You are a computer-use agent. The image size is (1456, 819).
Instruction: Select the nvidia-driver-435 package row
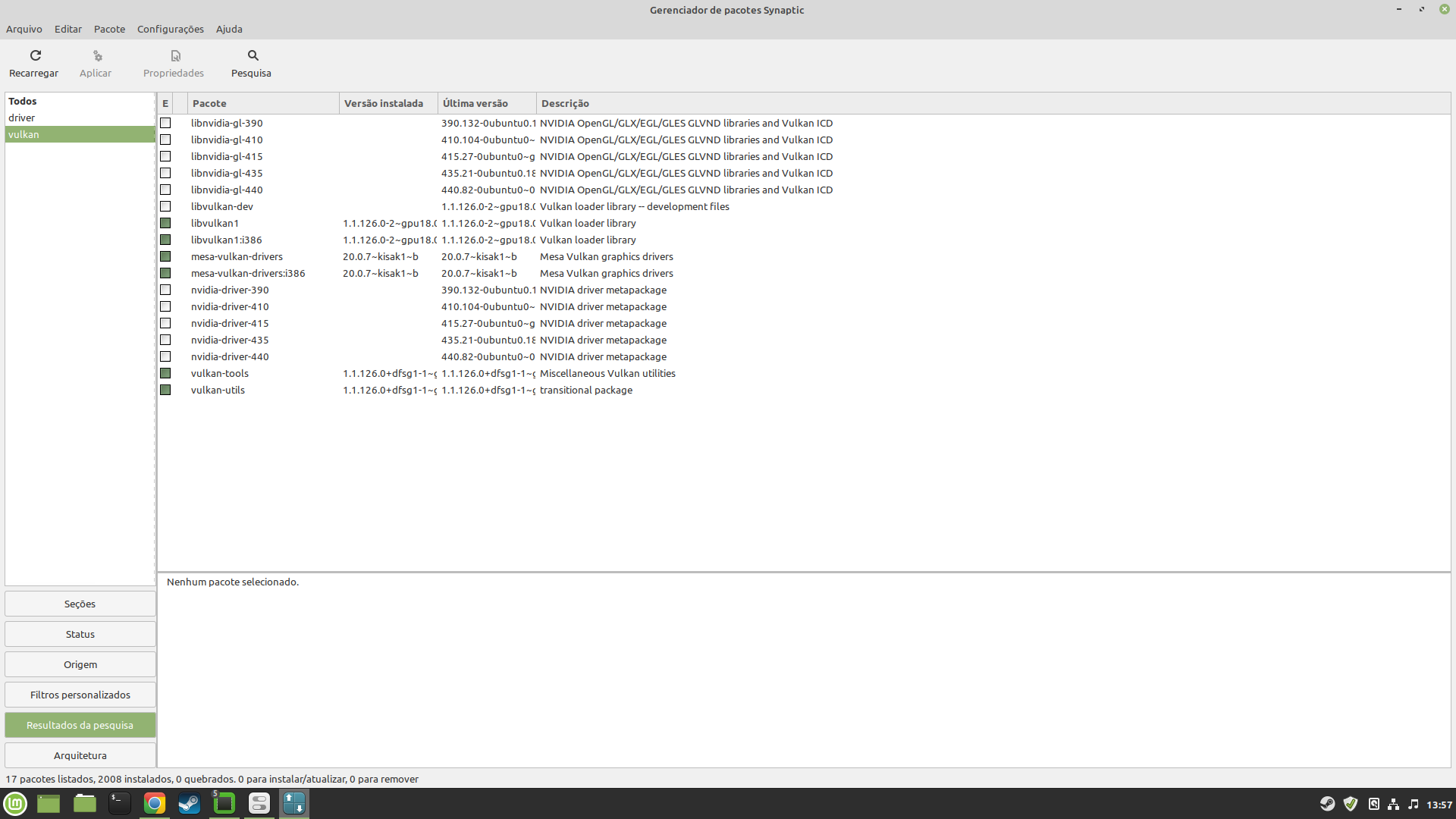tap(804, 340)
